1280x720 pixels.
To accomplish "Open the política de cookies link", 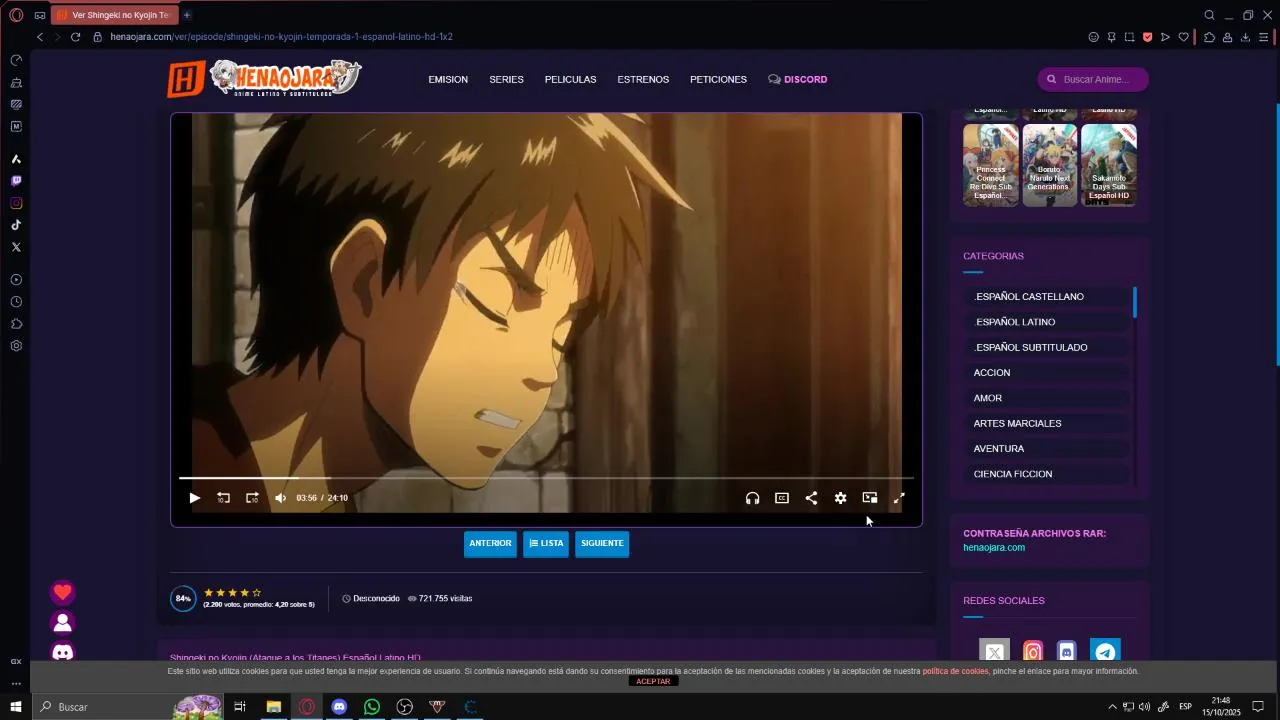I will tap(955, 671).
